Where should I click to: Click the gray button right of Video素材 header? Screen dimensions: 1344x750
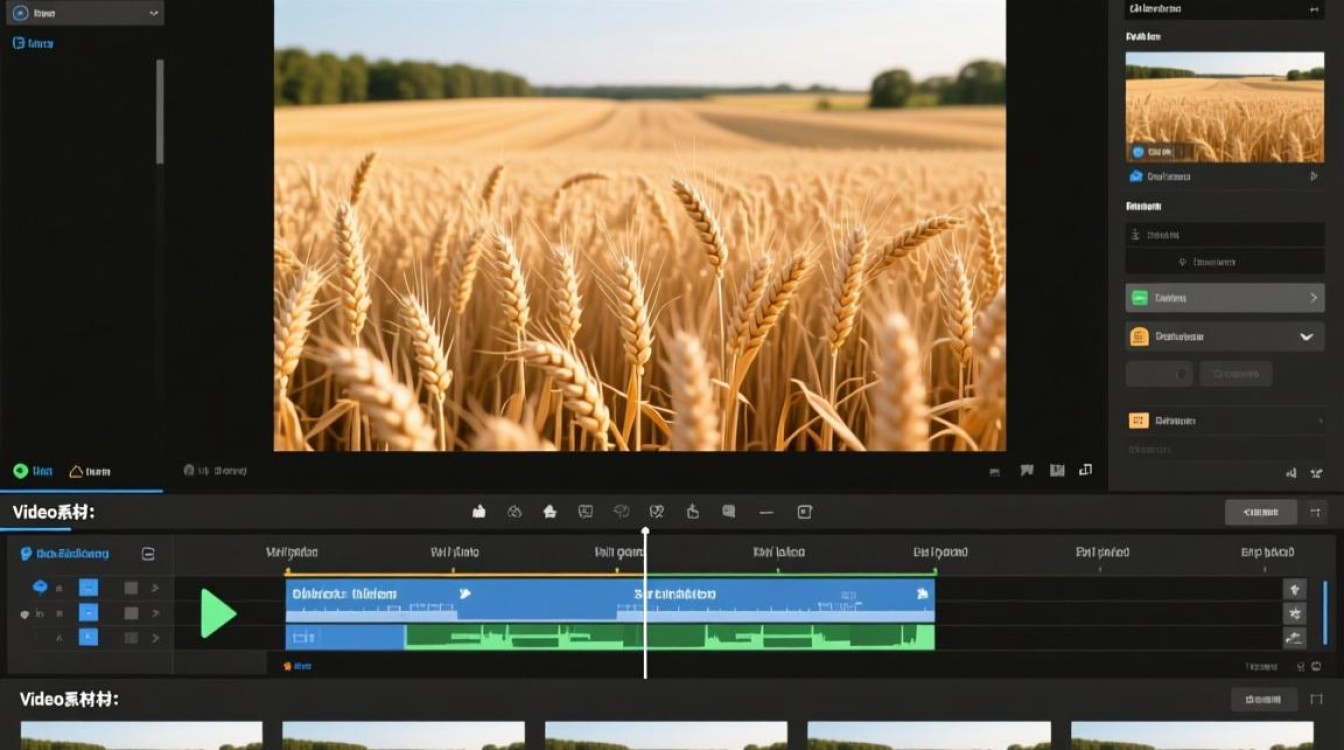coord(1261,512)
